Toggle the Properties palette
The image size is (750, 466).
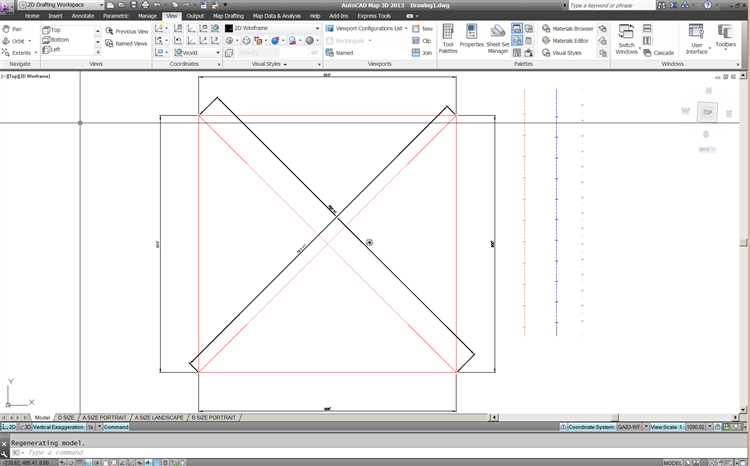472,36
